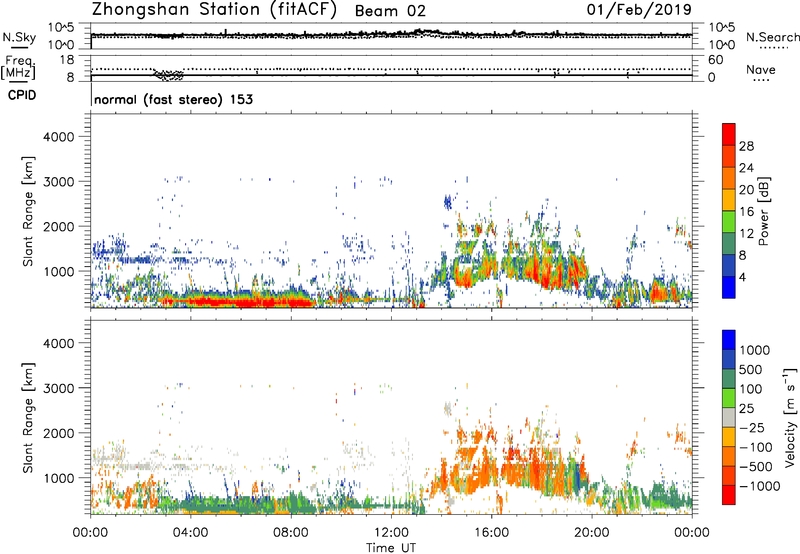Click the '4000' tick on the Power panel axis
The width and height of the screenshot is (800, 554).
click(58, 137)
